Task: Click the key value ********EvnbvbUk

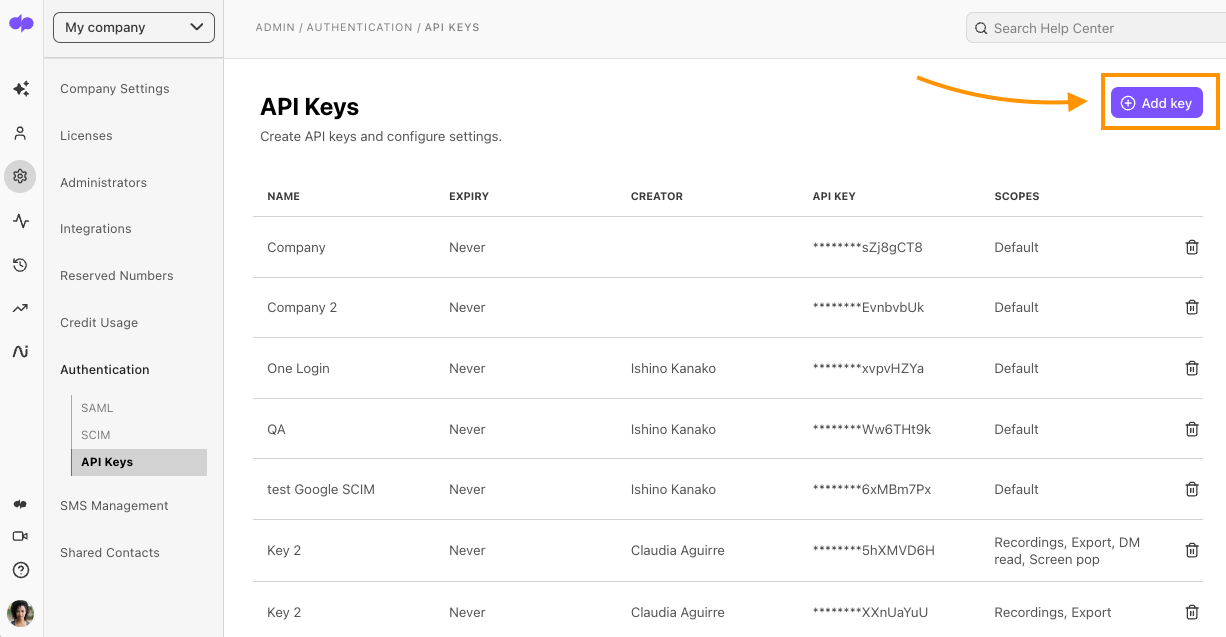Action: pyautogui.click(x=869, y=308)
